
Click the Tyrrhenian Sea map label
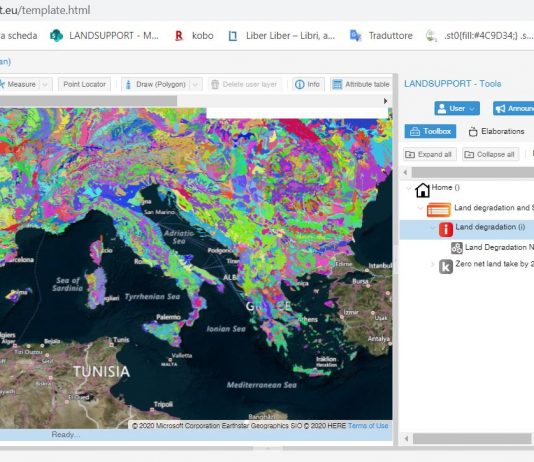pos(152,297)
